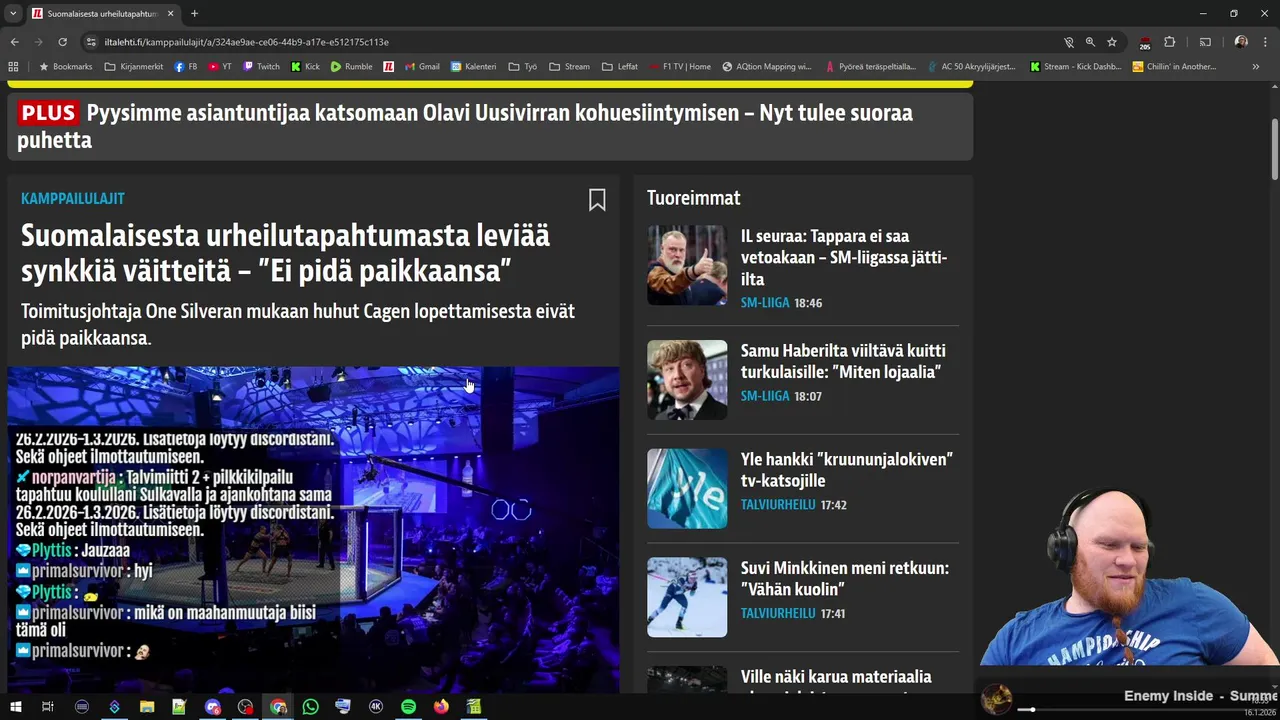Open the tab search dropdown arrow
Viewport: 1280px width, 720px height.
(13, 14)
